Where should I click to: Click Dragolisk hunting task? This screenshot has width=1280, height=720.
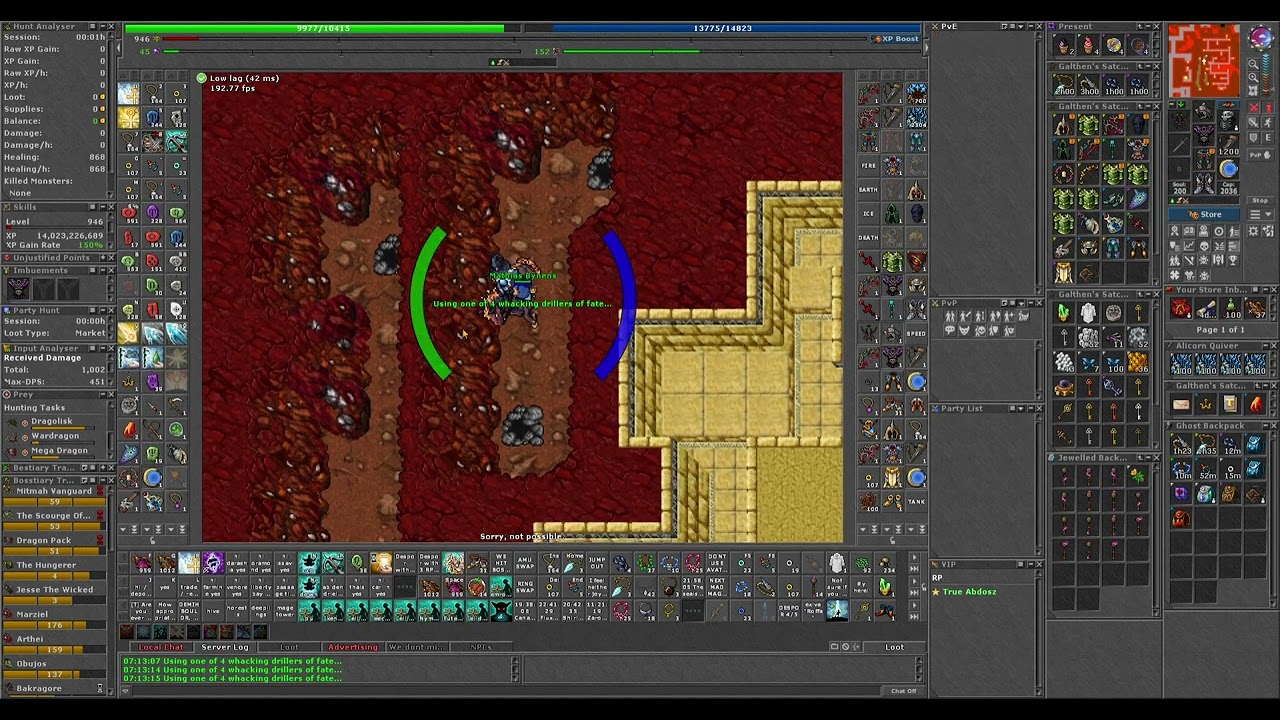[52, 422]
